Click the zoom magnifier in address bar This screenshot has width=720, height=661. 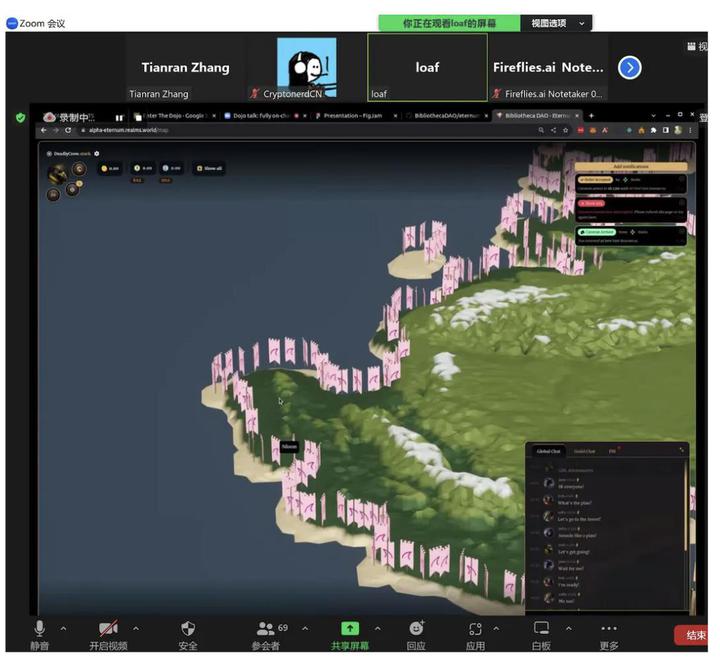tap(541, 130)
